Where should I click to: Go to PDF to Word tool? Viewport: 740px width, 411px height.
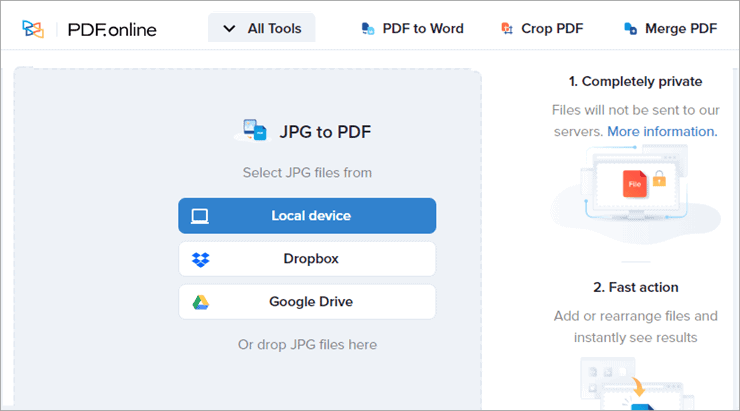point(423,29)
